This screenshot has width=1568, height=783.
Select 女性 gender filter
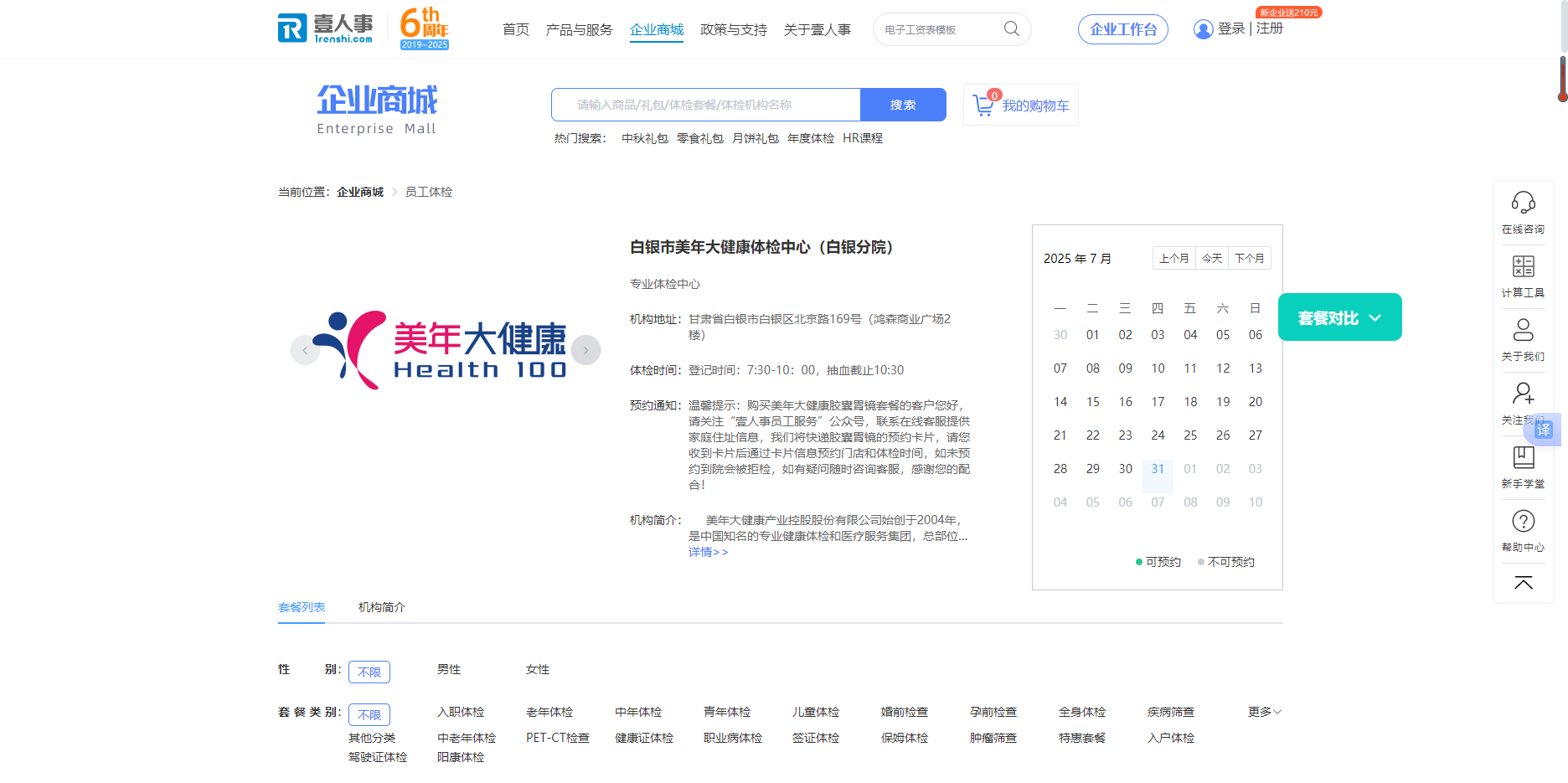coord(538,669)
